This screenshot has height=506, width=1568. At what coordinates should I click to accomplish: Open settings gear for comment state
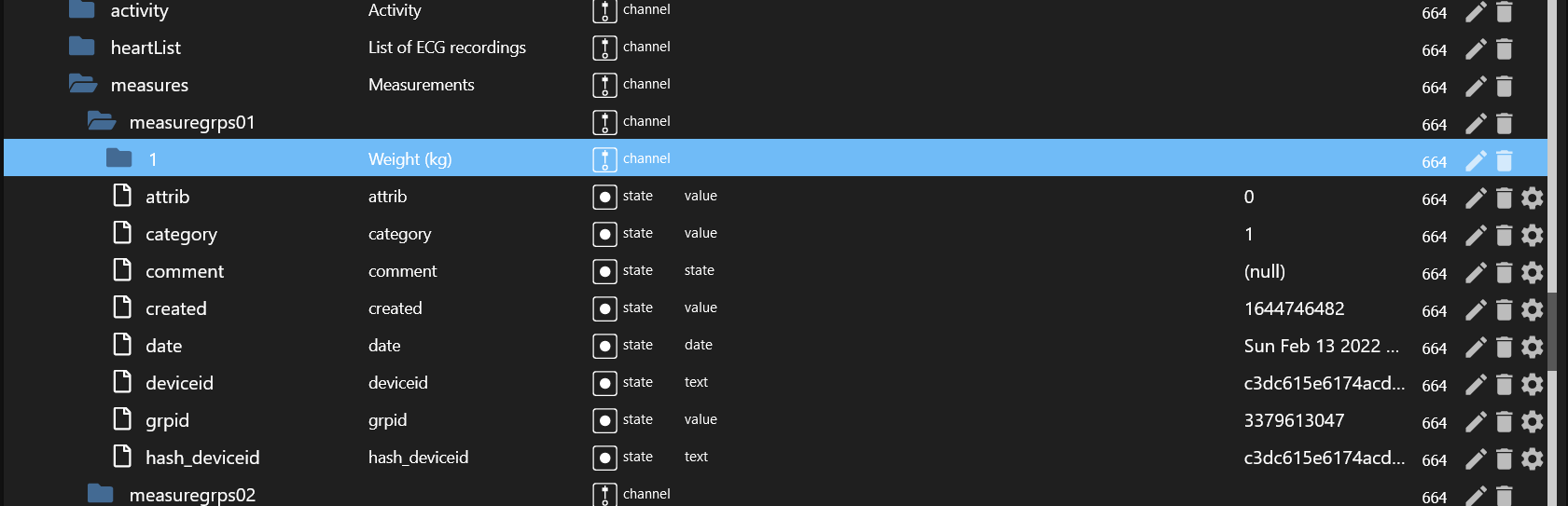[x=1533, y=272]
